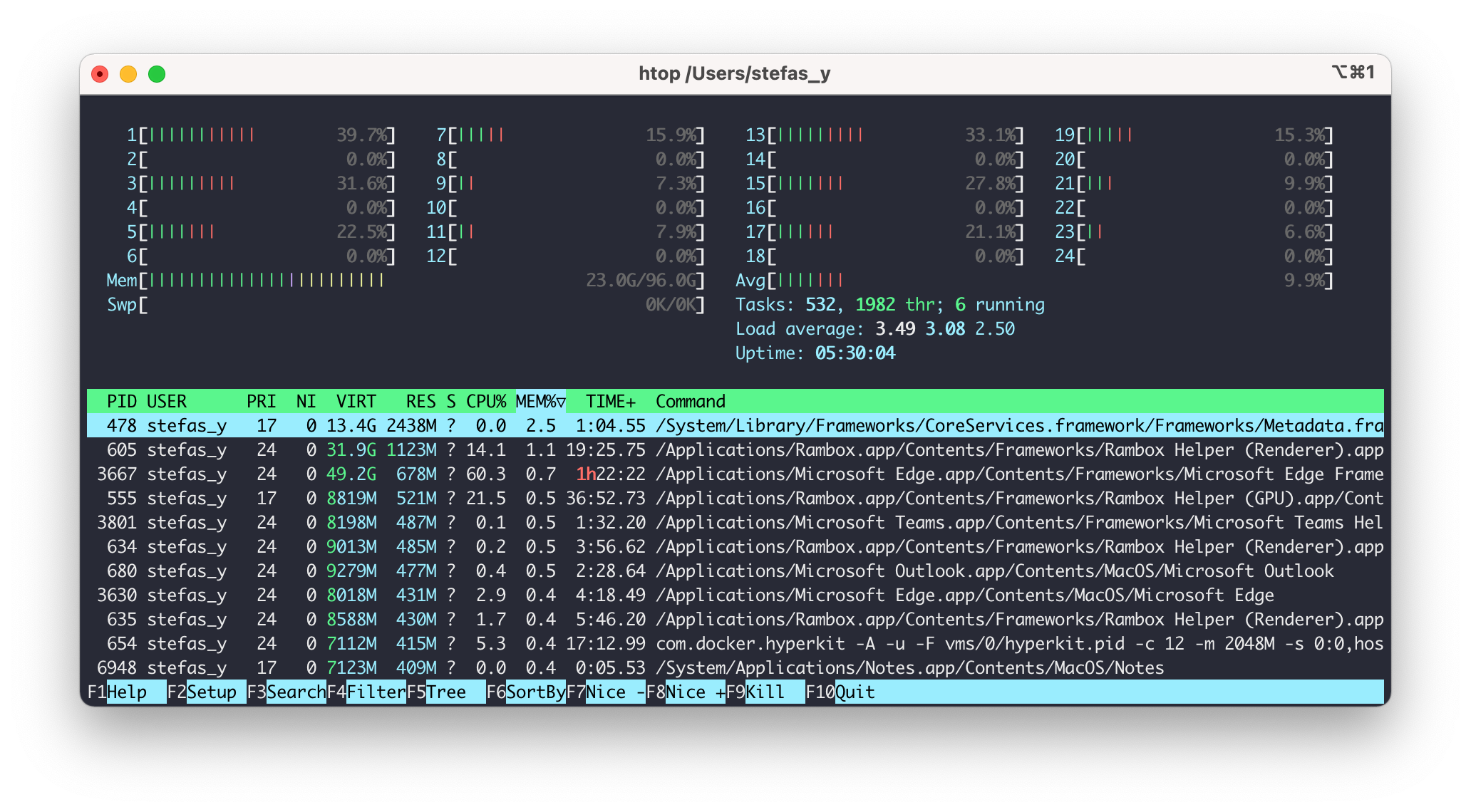Click F8 Nice plus to raise niceness
Viewport: 1471px width, 812px height.
pyautogui.click(x=686, y=692)
